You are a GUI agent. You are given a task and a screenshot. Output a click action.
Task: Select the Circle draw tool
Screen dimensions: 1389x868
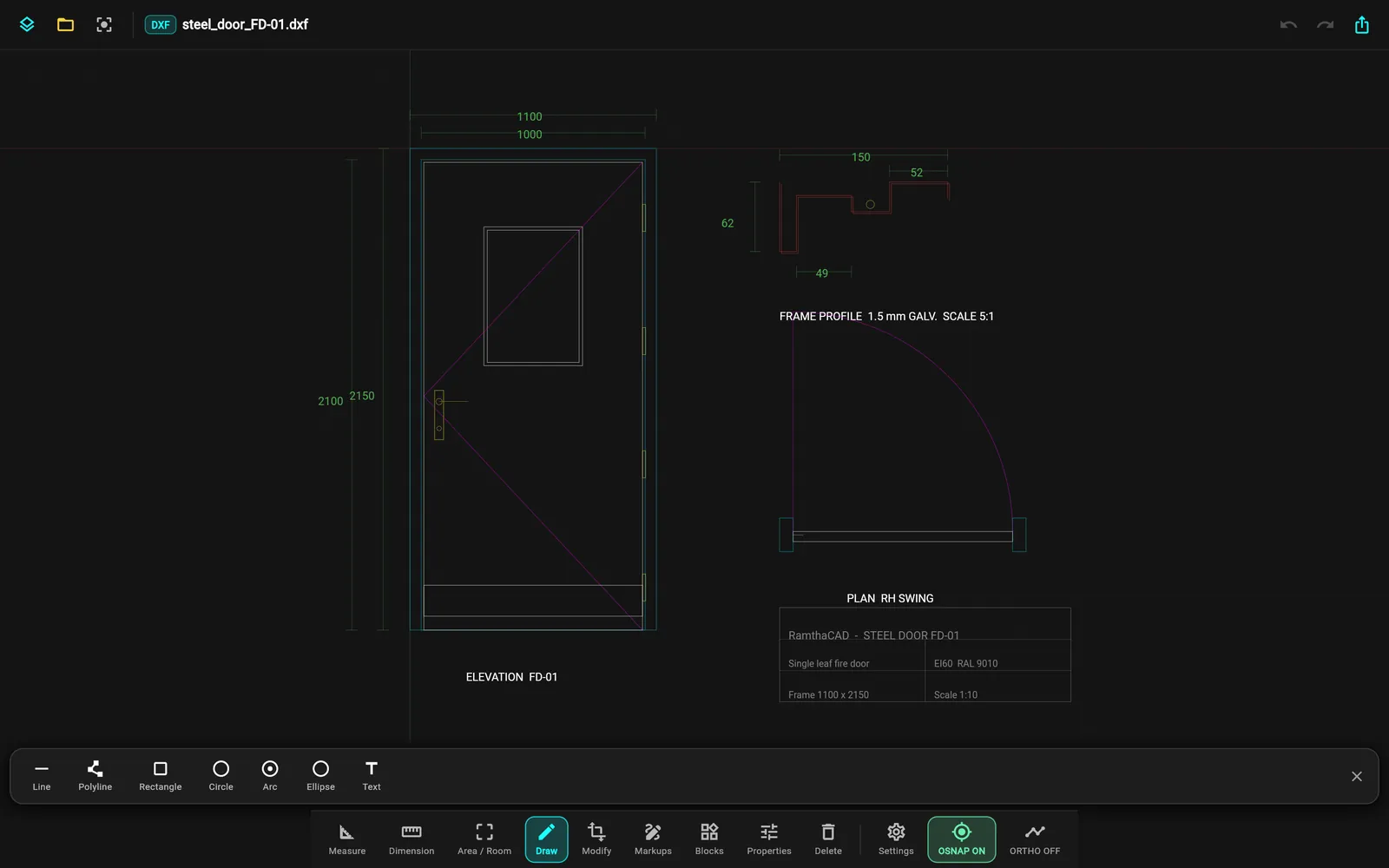(x=221, y=776)
